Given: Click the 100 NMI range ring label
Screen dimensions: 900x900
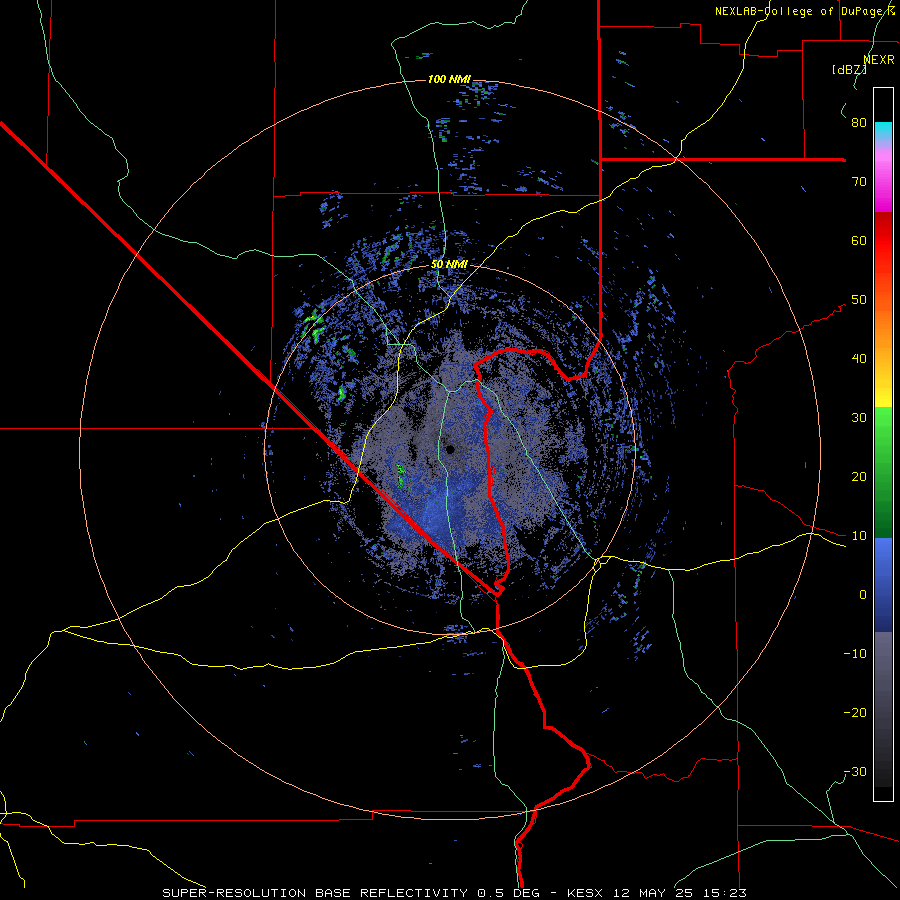Looking at the screenshot, I should pyautogui.click(x=449, y=79).
